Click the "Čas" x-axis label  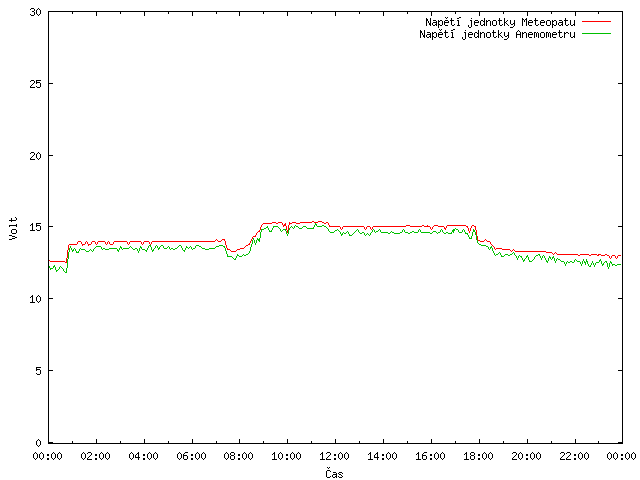coord(334,473)
